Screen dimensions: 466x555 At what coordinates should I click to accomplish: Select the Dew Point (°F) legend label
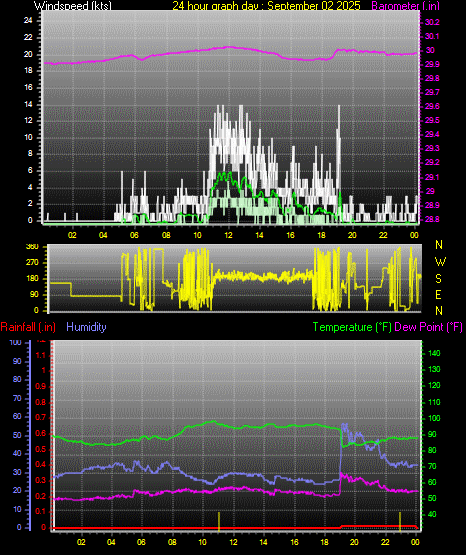(x=428, y=327)
